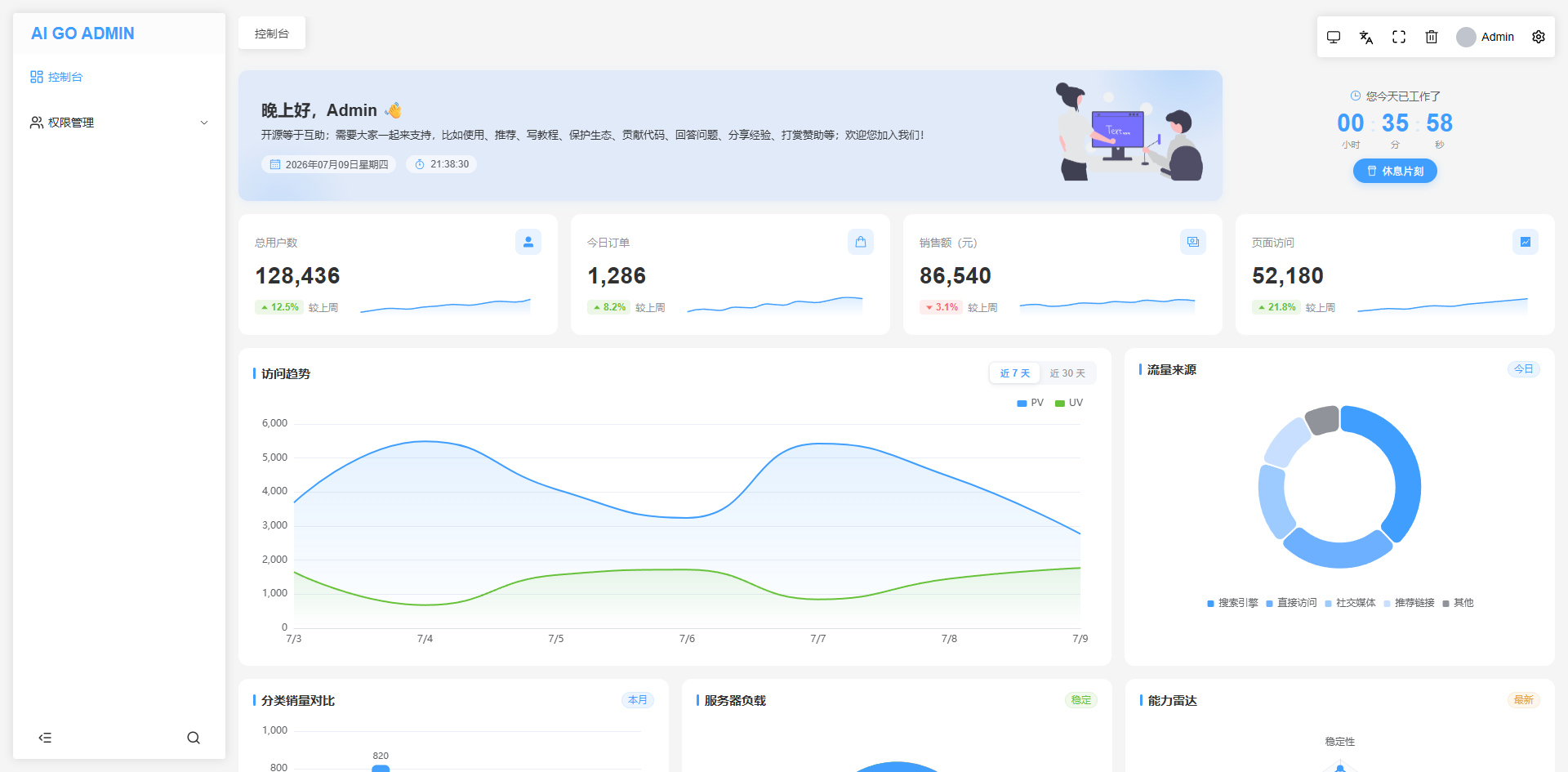Click the 稳定性 radar axis label
Viewport: 1568px width, 772px height.
1339,742
